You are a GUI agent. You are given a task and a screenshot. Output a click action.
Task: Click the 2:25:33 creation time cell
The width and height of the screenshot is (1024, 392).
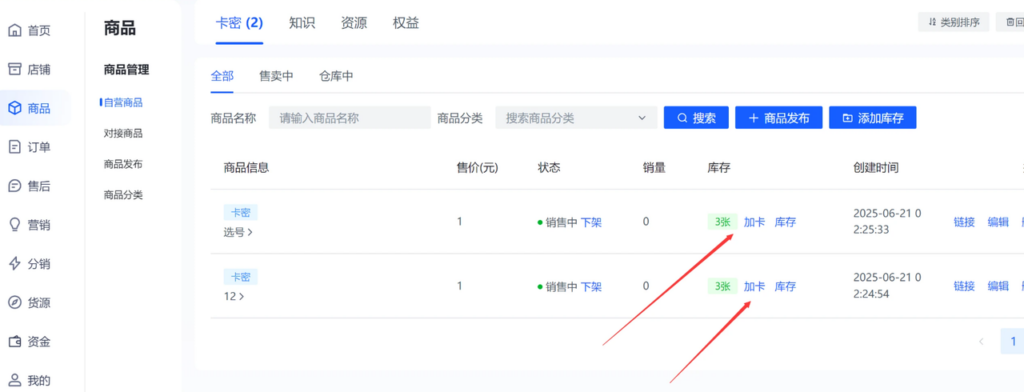point(887,221)
